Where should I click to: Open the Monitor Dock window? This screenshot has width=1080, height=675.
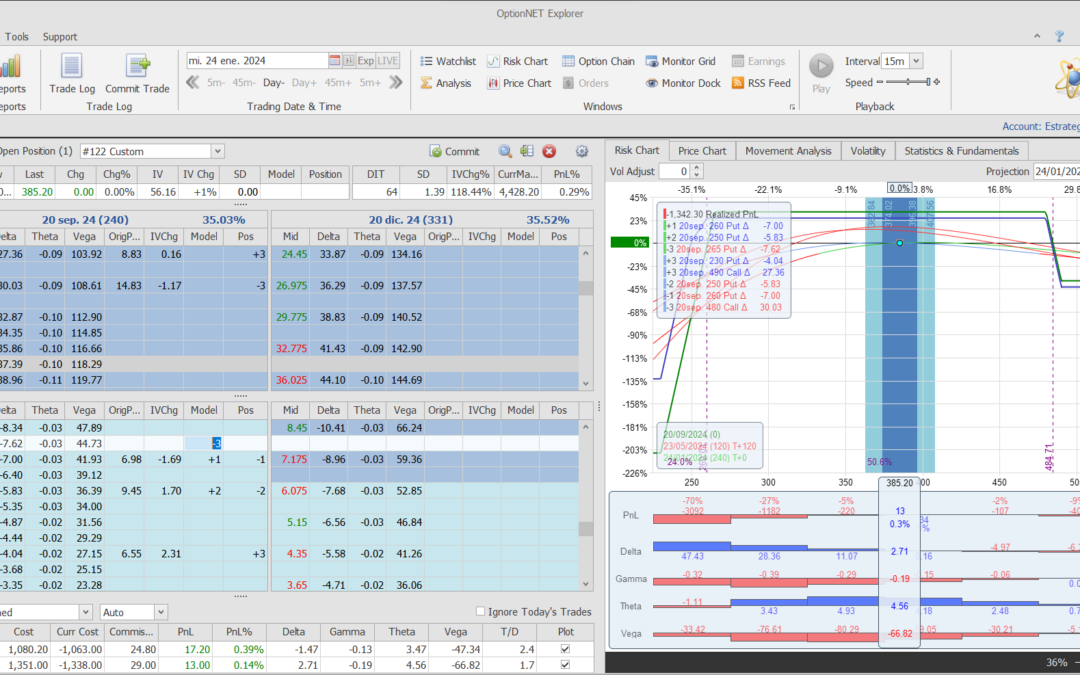[x=682, y=83]
